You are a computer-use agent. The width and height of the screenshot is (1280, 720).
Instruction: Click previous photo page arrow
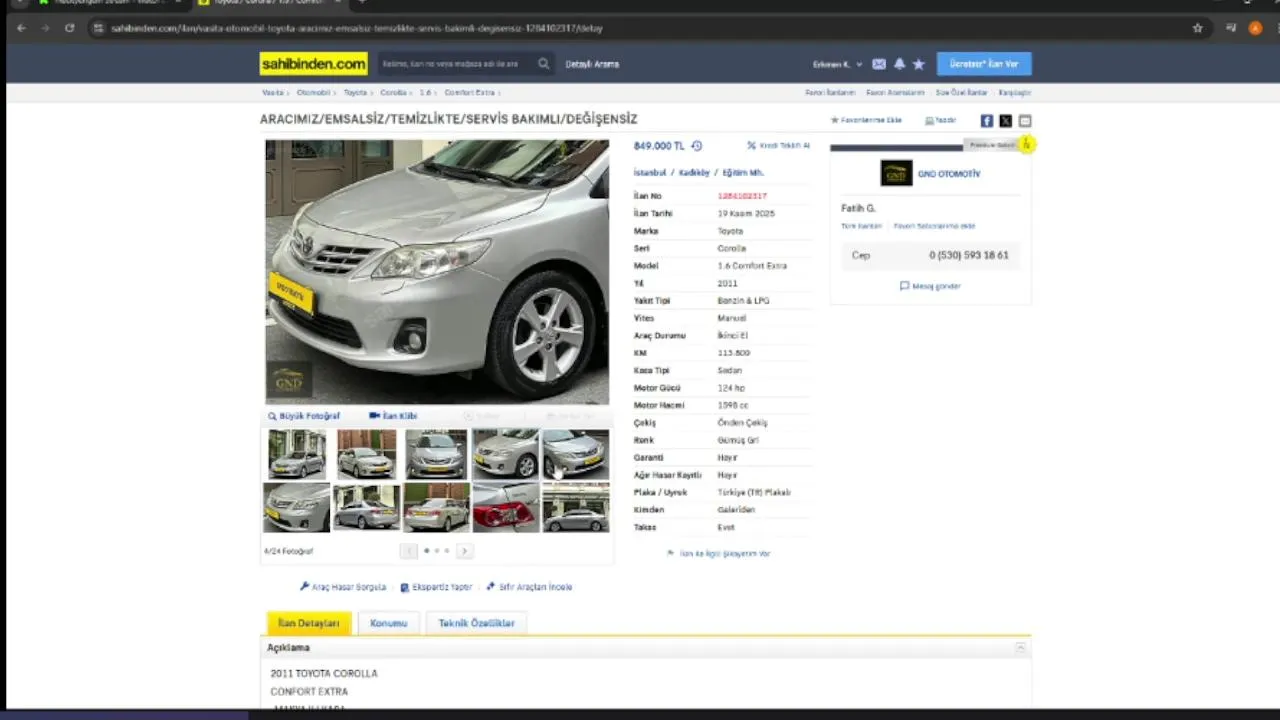coord(408,551)
